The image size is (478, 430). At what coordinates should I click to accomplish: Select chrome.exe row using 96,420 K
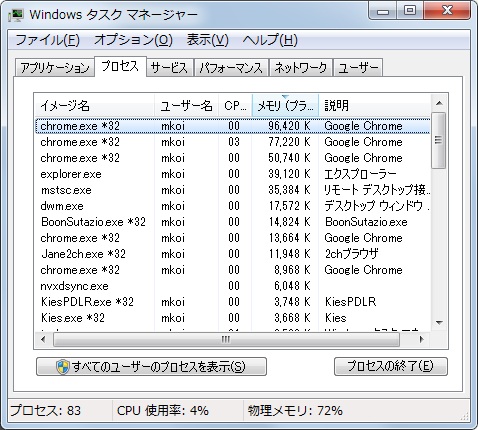click(x=233, y=126)
